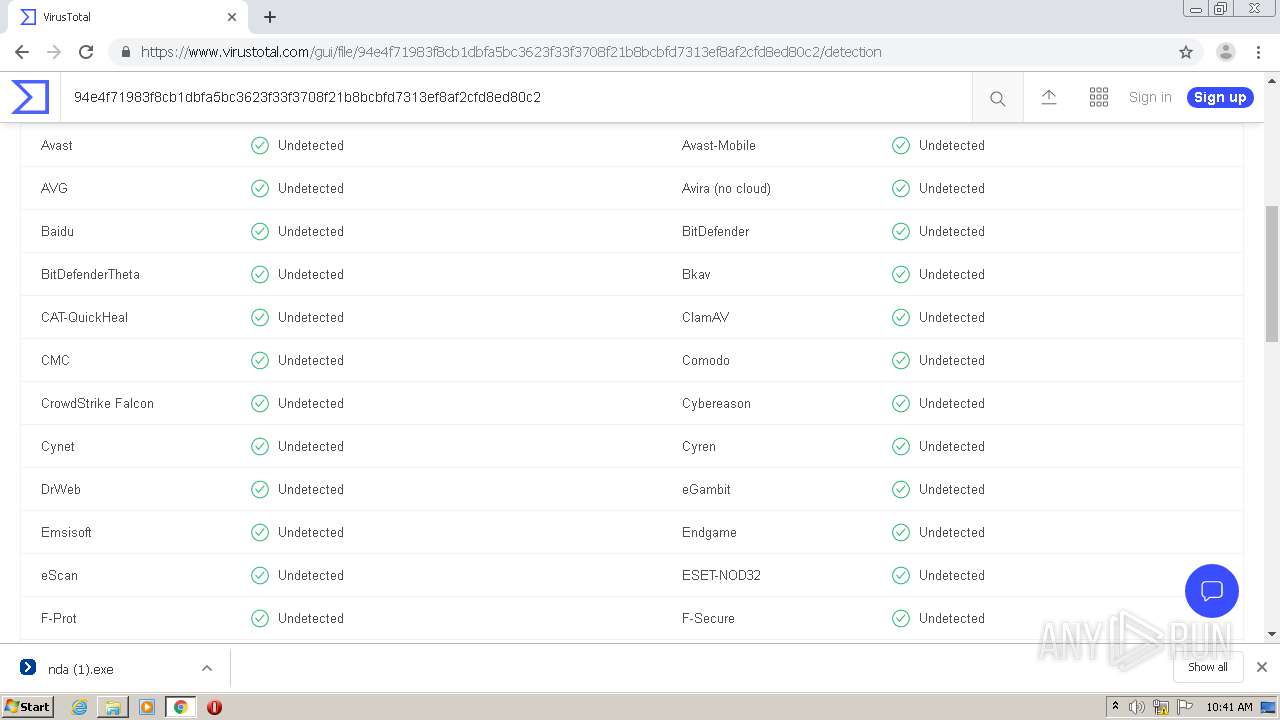This screenshot has height=720, width=1280.
Task: Click CrowdStrike Falcon check icon
Action: [x=260, y=403]
